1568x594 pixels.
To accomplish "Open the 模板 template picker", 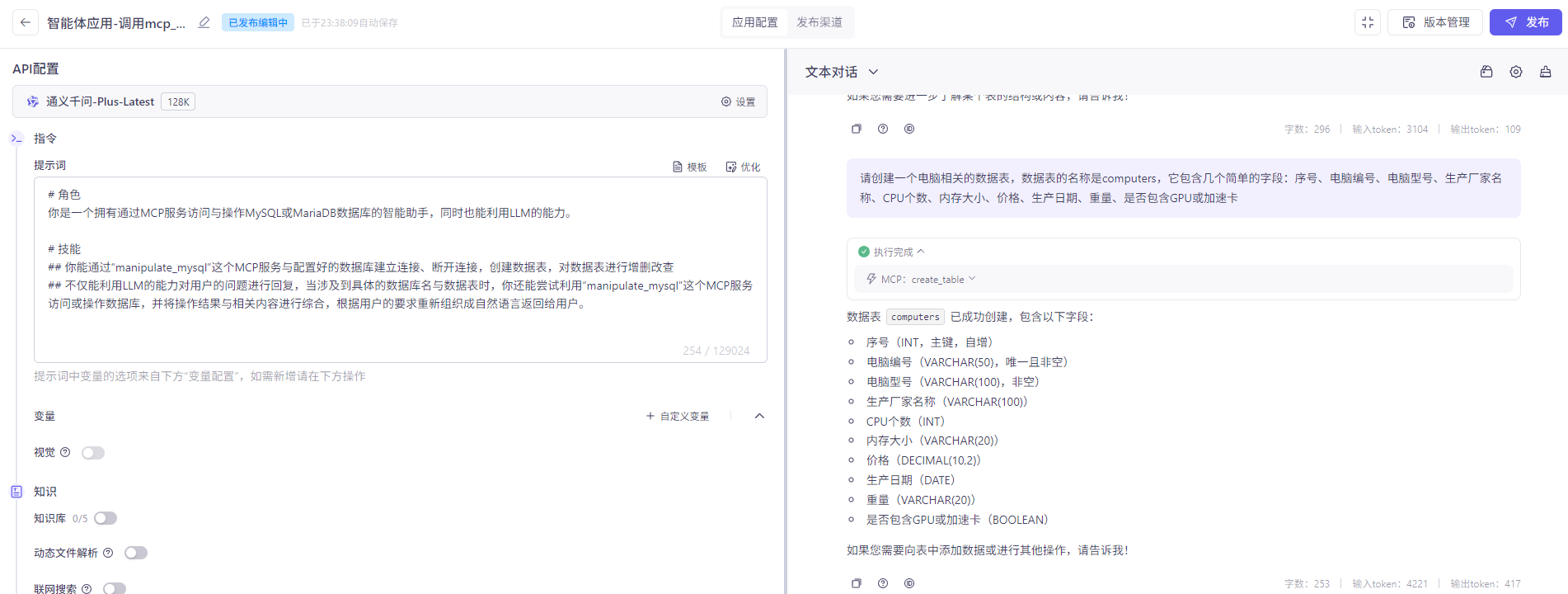I will [690, 167].
